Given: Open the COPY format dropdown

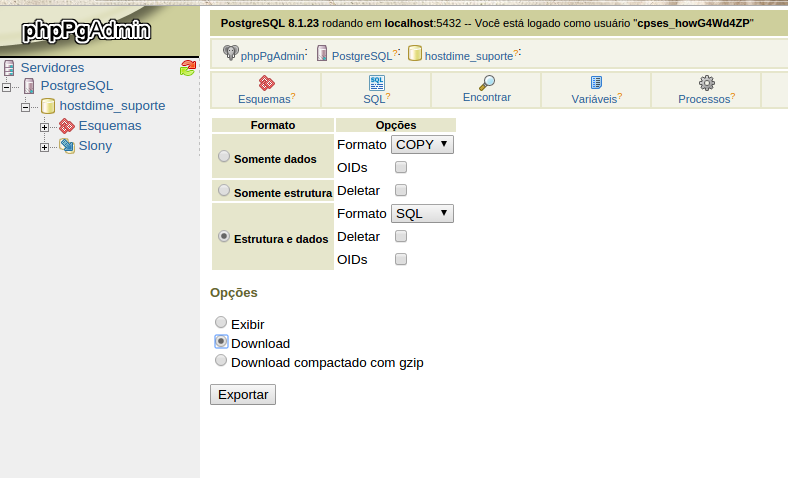Looking at the screenshot, I should tap(422, 145).
